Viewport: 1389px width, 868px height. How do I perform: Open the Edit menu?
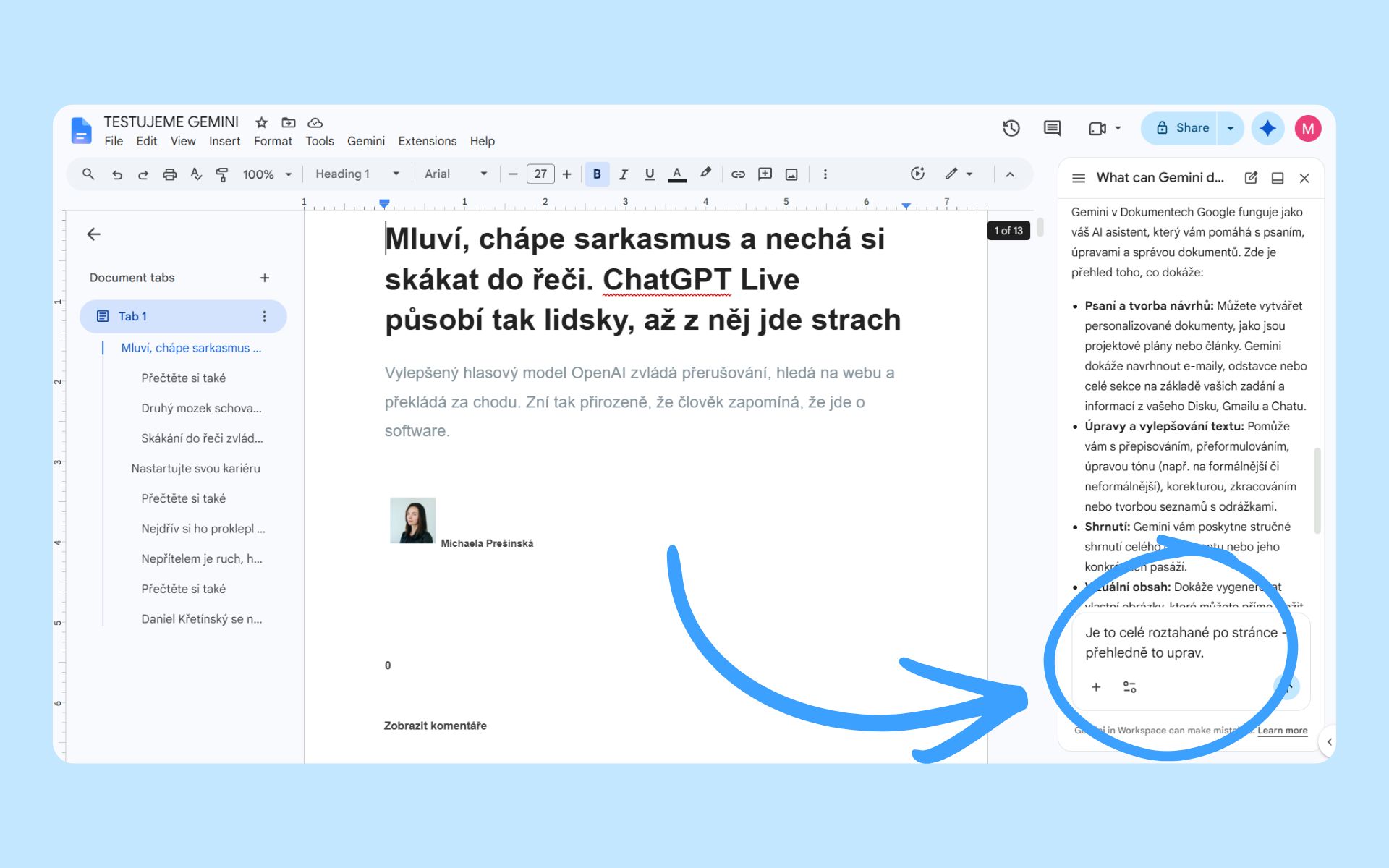point(146,141)
